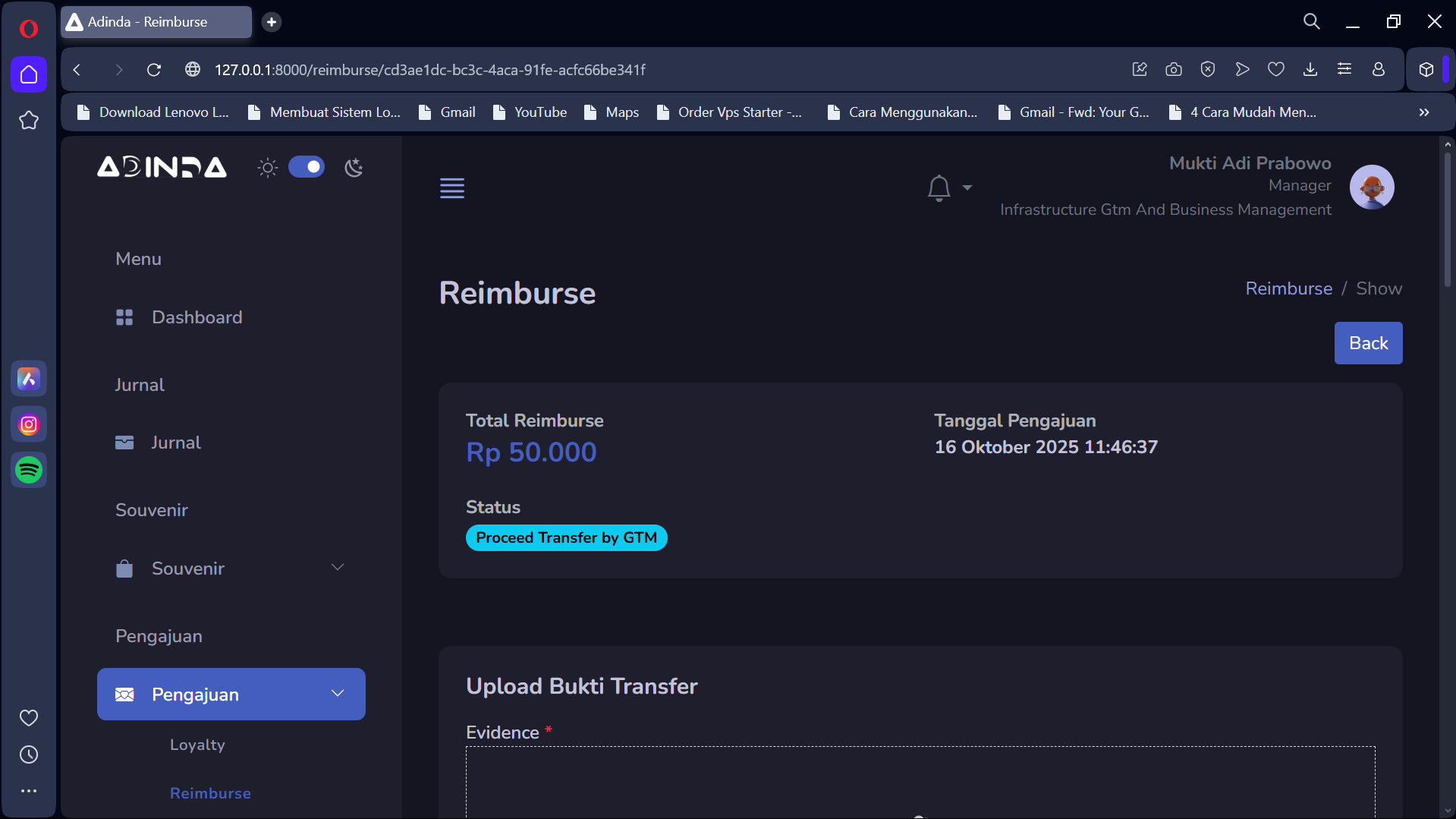
Task: Open the browser snapshot camera icon
Action: (1174, 70)
